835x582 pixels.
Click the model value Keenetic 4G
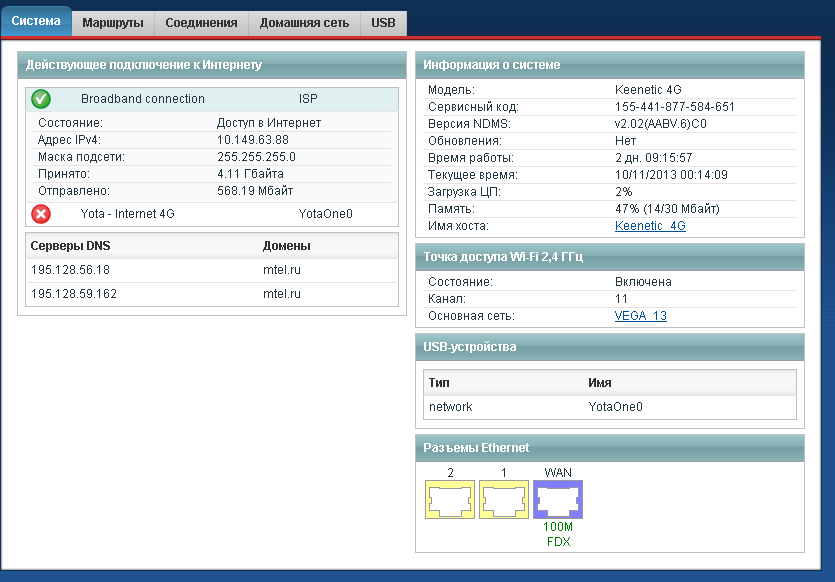coord(648,89)
